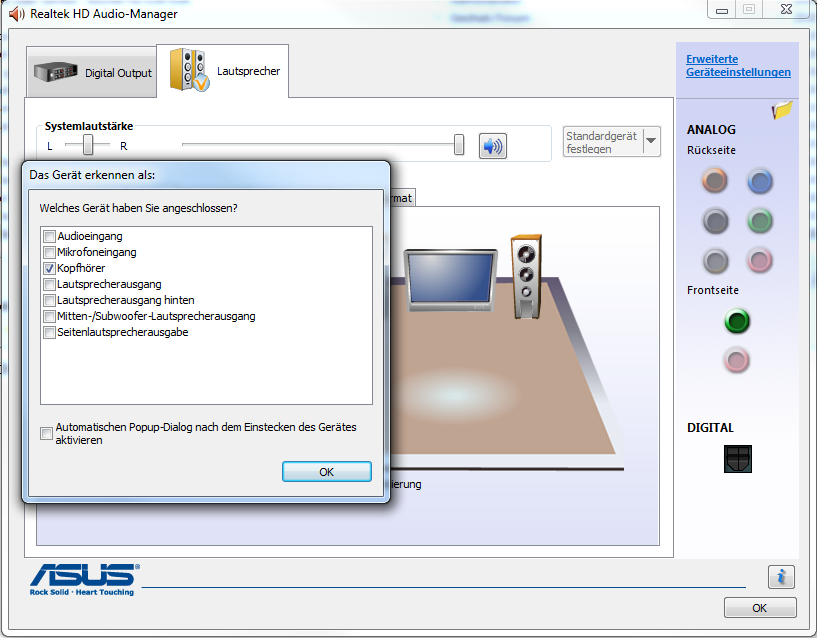This screenshot has width=817, height=638.
Task: Check Mitten-/Subwoofer-Lautsprecherausgang option
Action: pyautogui.click(x=49, y=316)
